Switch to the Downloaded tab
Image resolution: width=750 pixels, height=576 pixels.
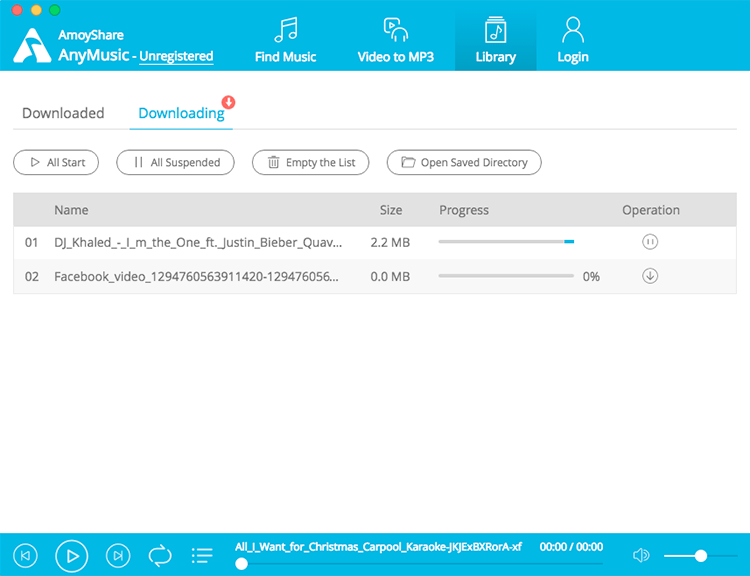click(63, 113)
